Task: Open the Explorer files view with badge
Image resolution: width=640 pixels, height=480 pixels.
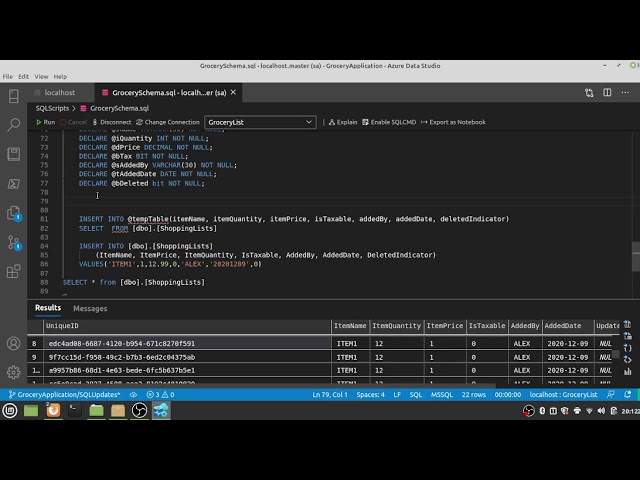Action: 13,213
